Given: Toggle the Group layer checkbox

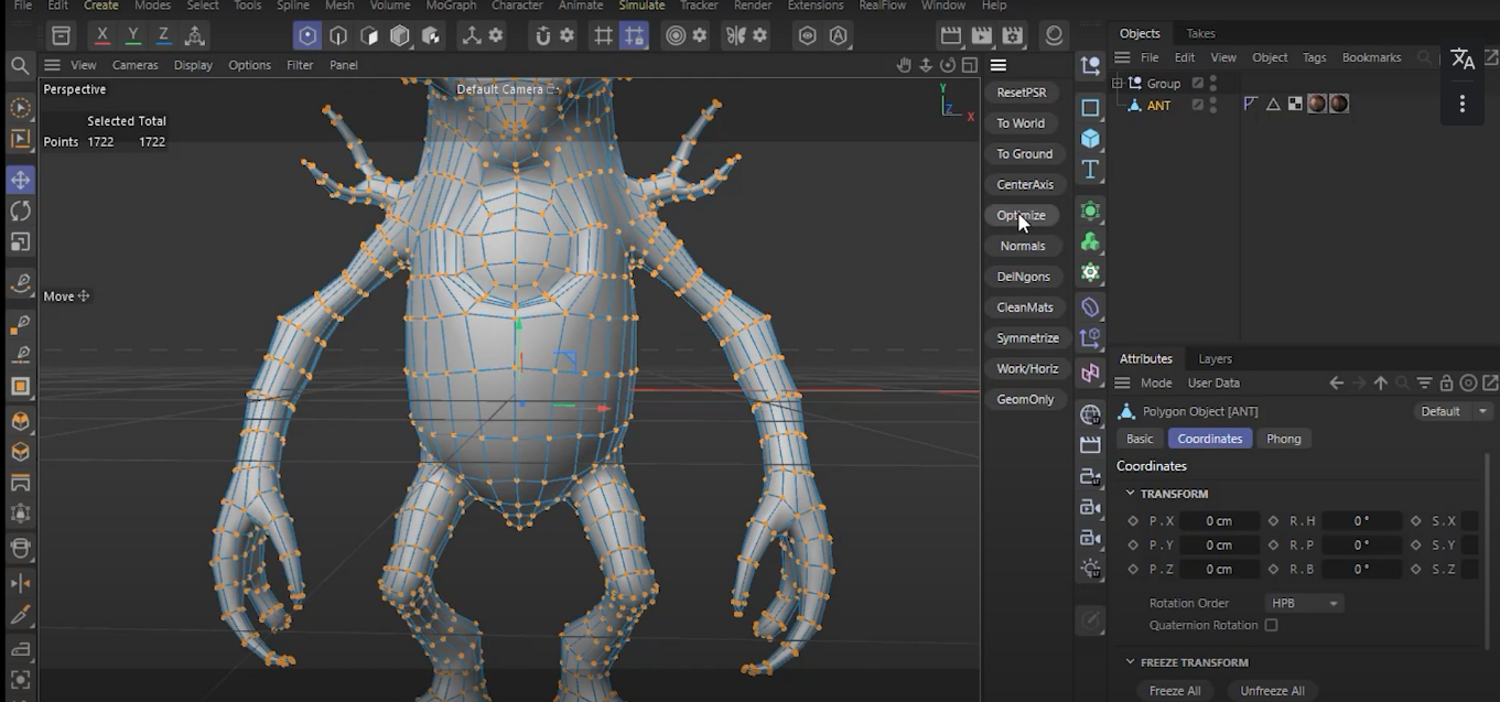Looking at the screenshot, I should 1197,83.
